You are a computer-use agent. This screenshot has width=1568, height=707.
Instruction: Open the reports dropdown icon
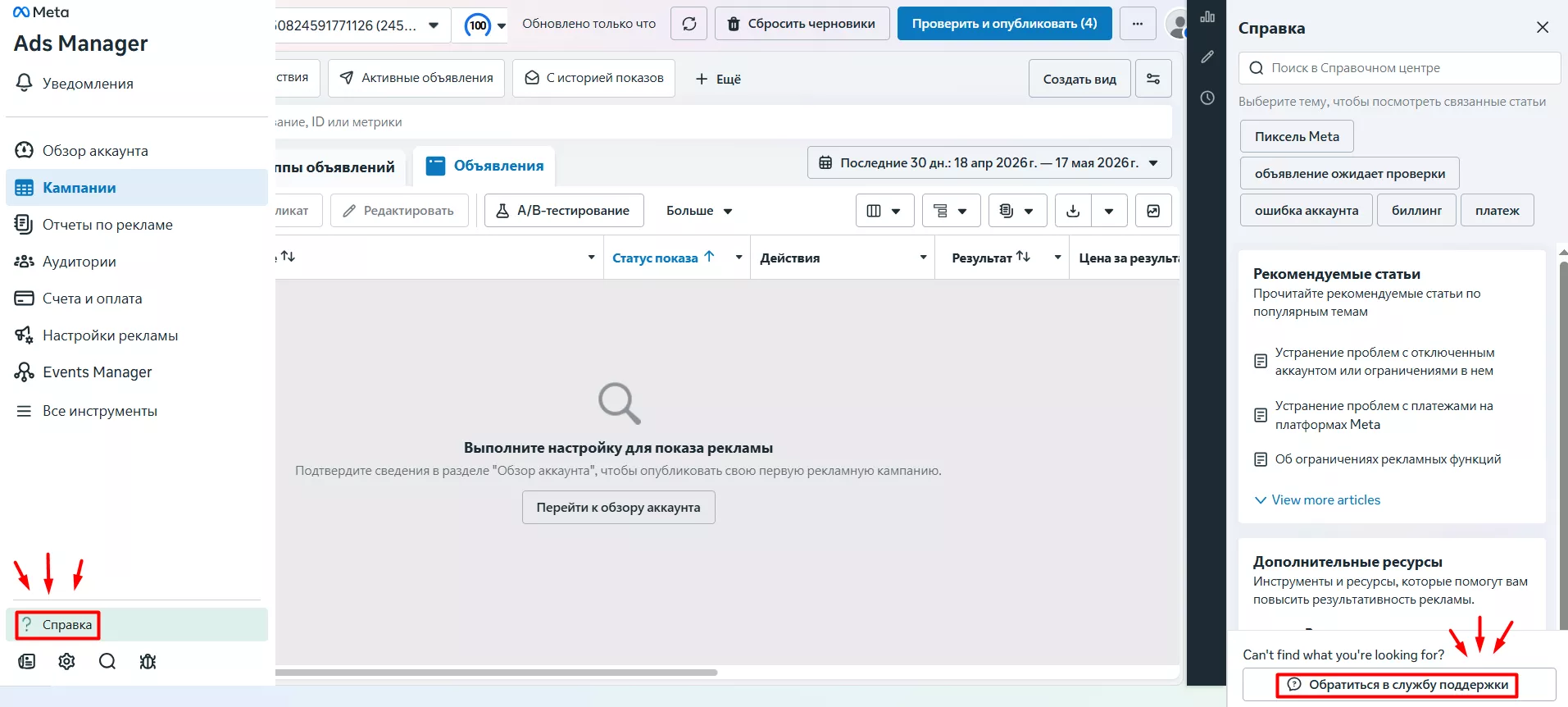click(x=1017, y=211)
